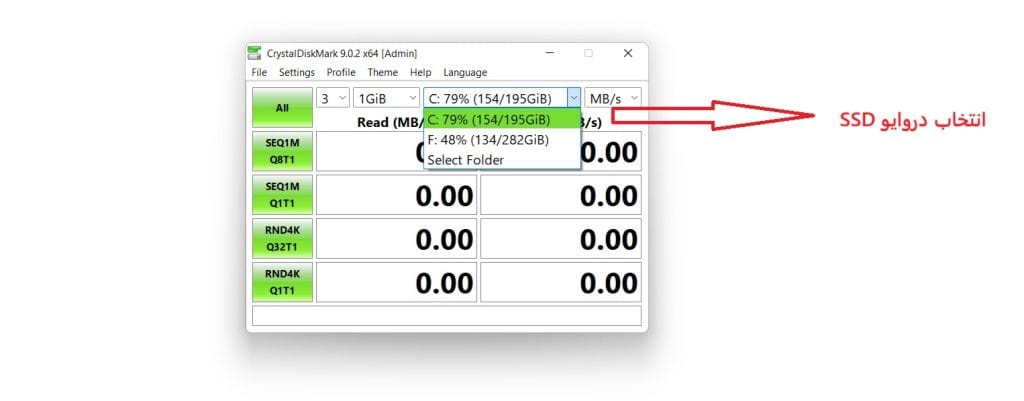This screenshot has height=401, width=1024.
Task: Open the Settings menu
Action: 296,72
